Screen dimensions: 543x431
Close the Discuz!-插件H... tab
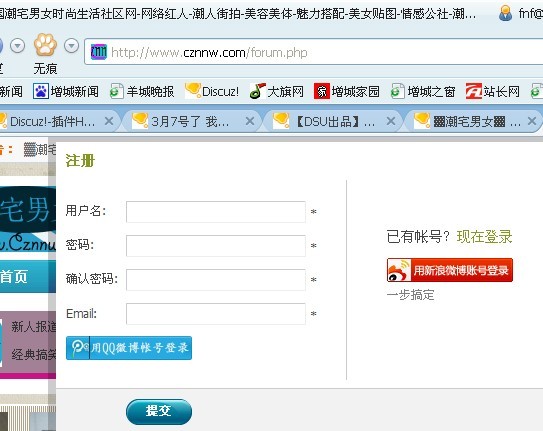click(109, 121)
